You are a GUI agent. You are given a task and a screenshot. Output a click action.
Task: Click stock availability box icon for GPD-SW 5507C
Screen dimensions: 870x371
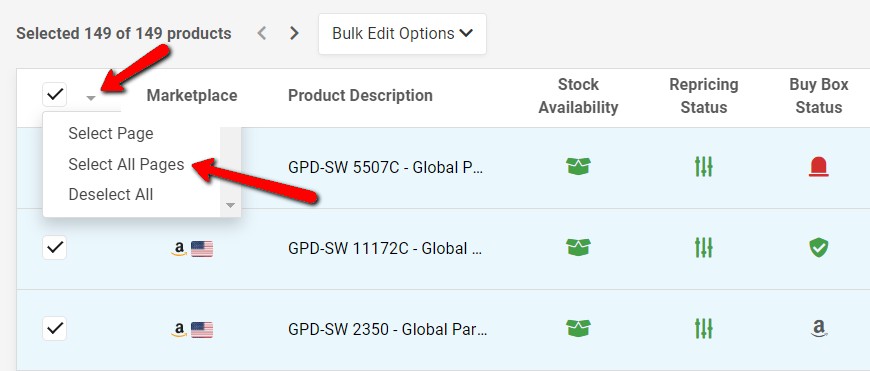click(578, 166)
